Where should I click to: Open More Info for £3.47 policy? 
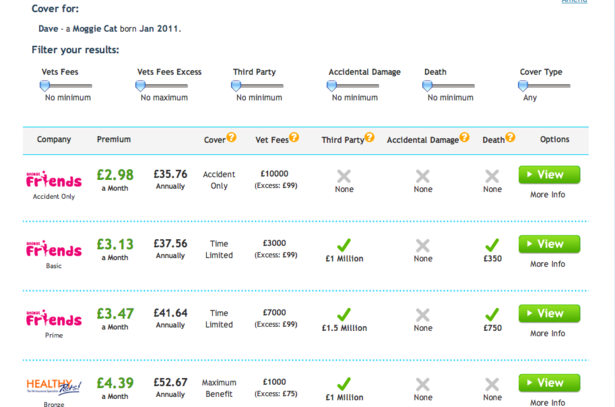click(x=548, y=334)
